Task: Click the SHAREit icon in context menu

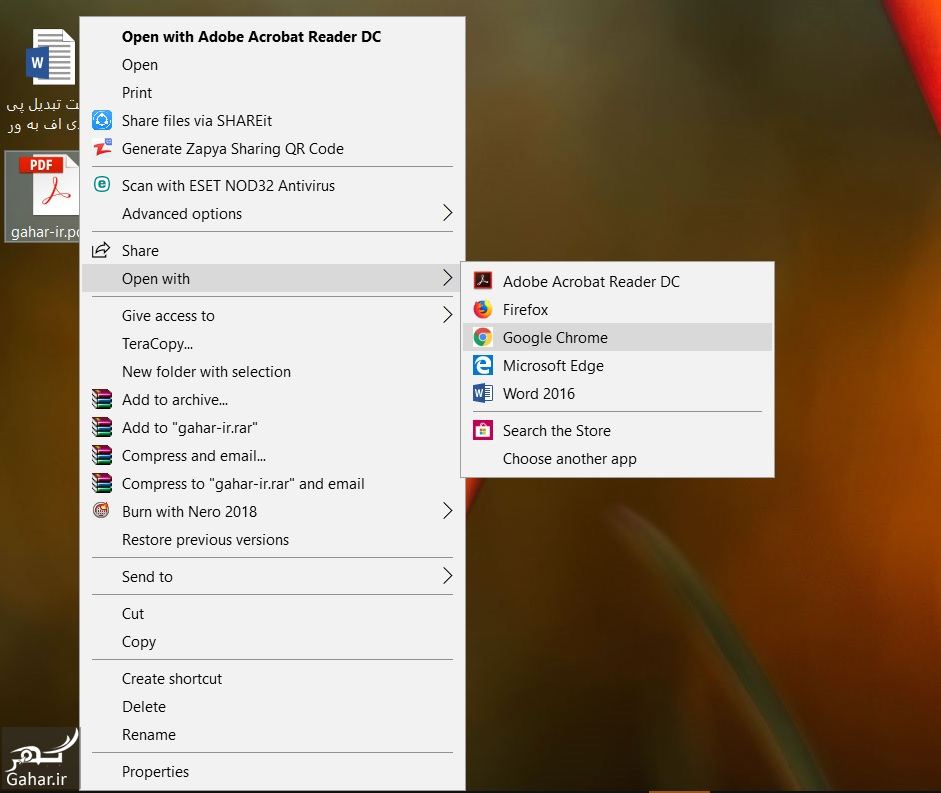Action: [x=102, y=121]
